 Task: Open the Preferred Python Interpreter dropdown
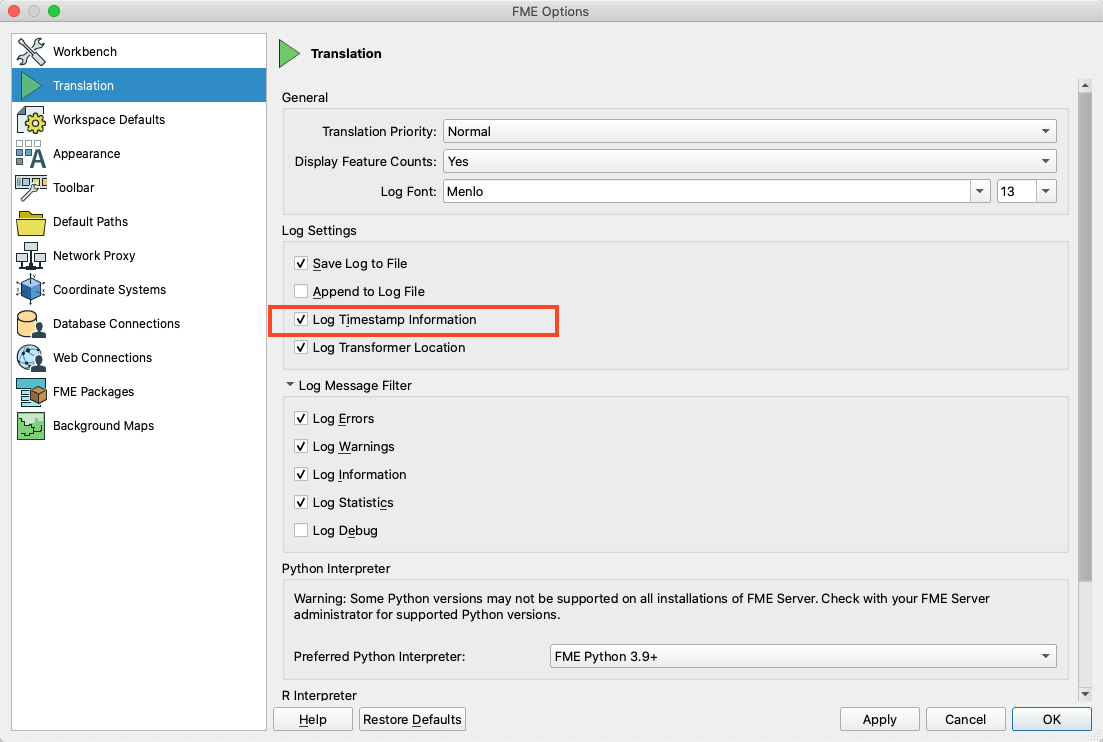[x=803, y=656]
